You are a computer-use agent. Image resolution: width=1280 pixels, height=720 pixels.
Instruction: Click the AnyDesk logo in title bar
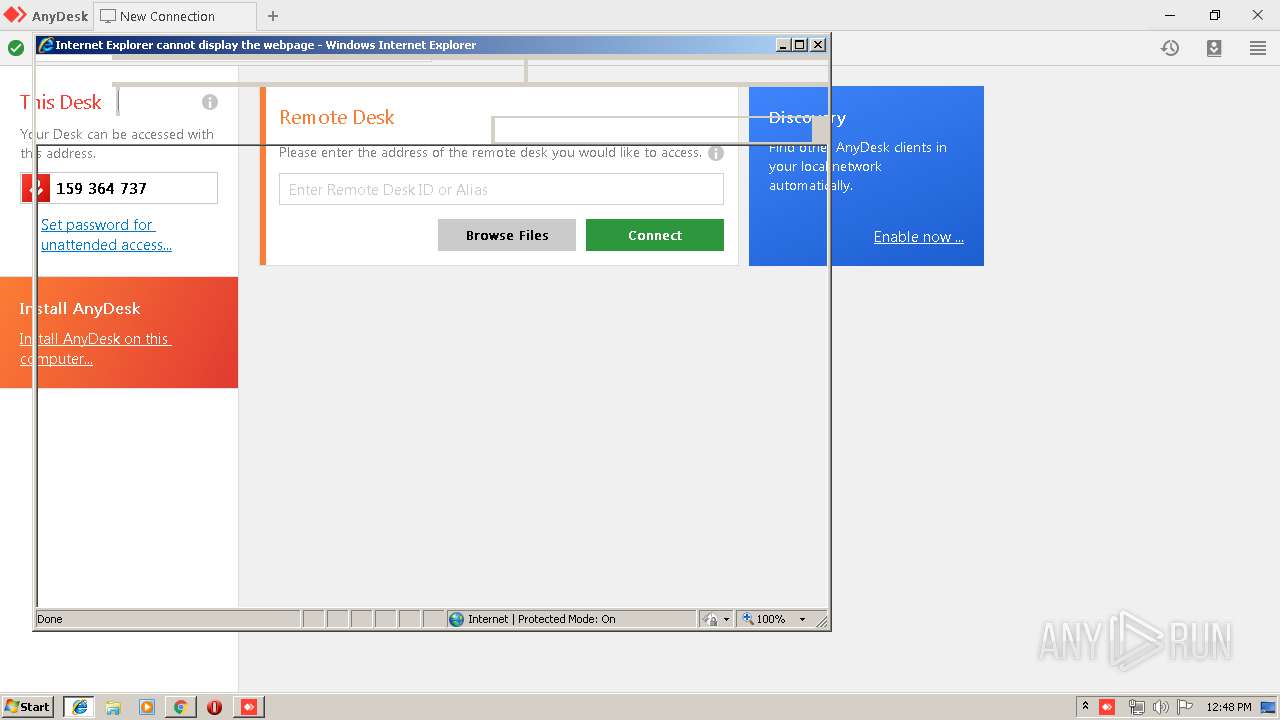tap(15, 15)
